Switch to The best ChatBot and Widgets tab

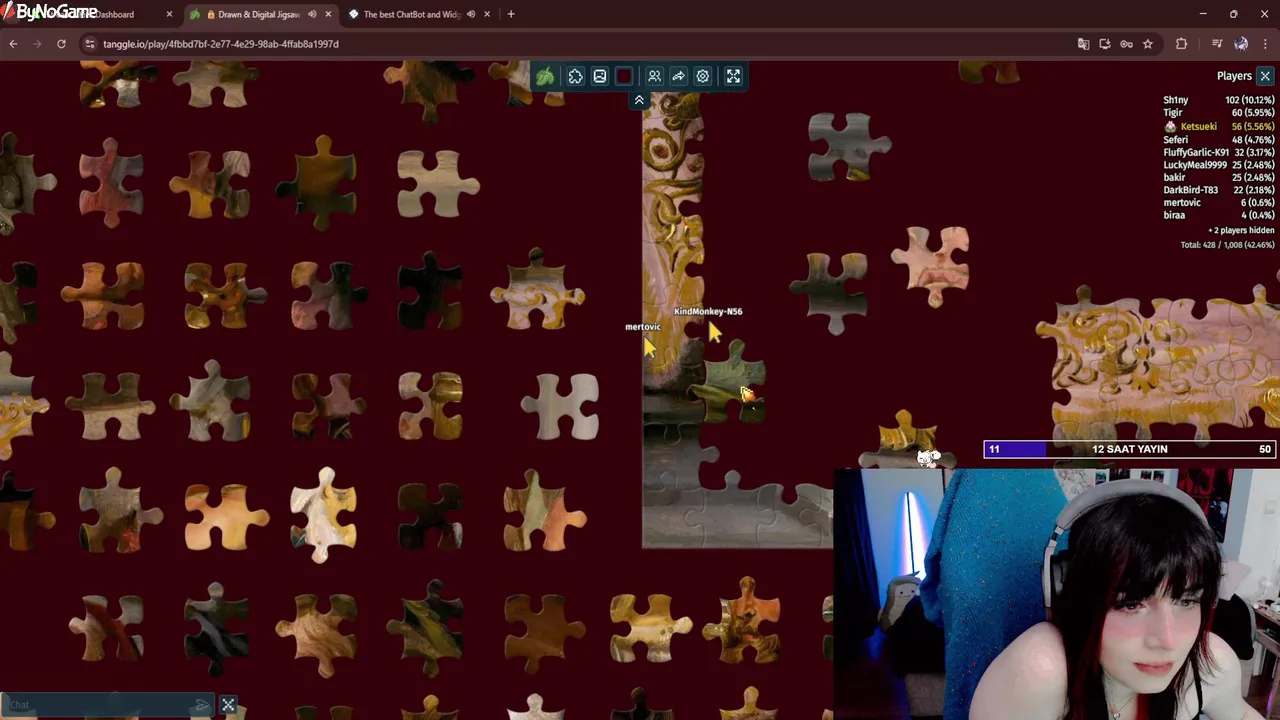(420, 14)
